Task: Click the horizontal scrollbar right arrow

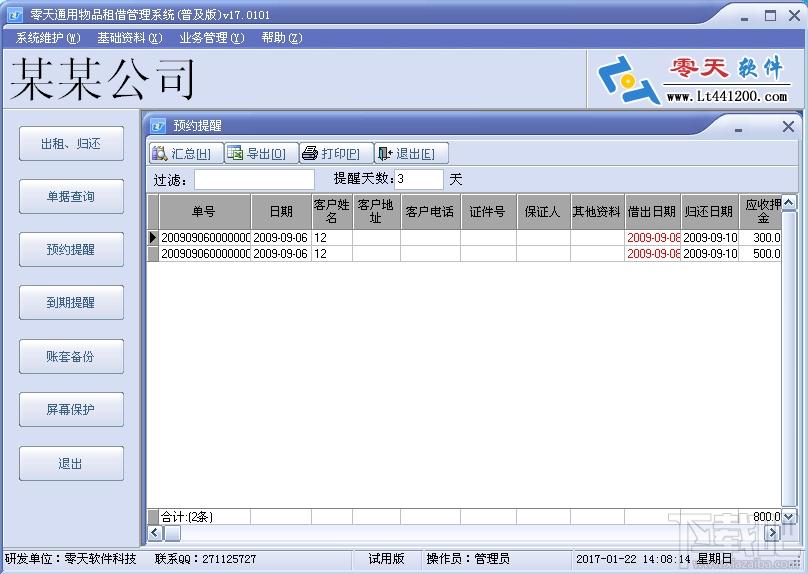Action: (x=772, y=533)
